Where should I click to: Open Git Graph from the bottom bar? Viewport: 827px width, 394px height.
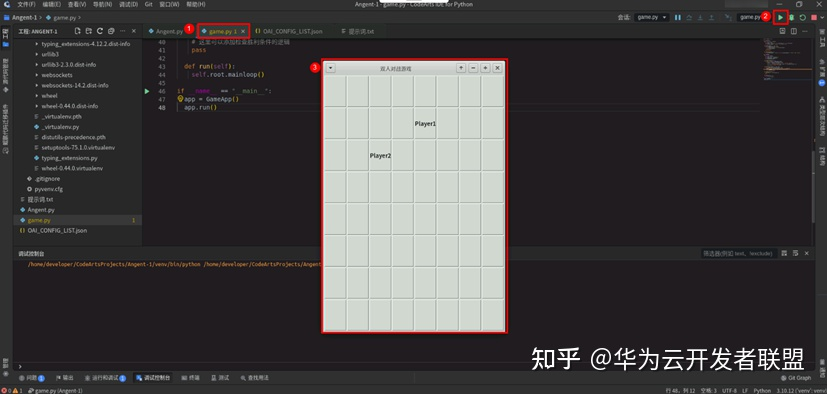[796, 378]
